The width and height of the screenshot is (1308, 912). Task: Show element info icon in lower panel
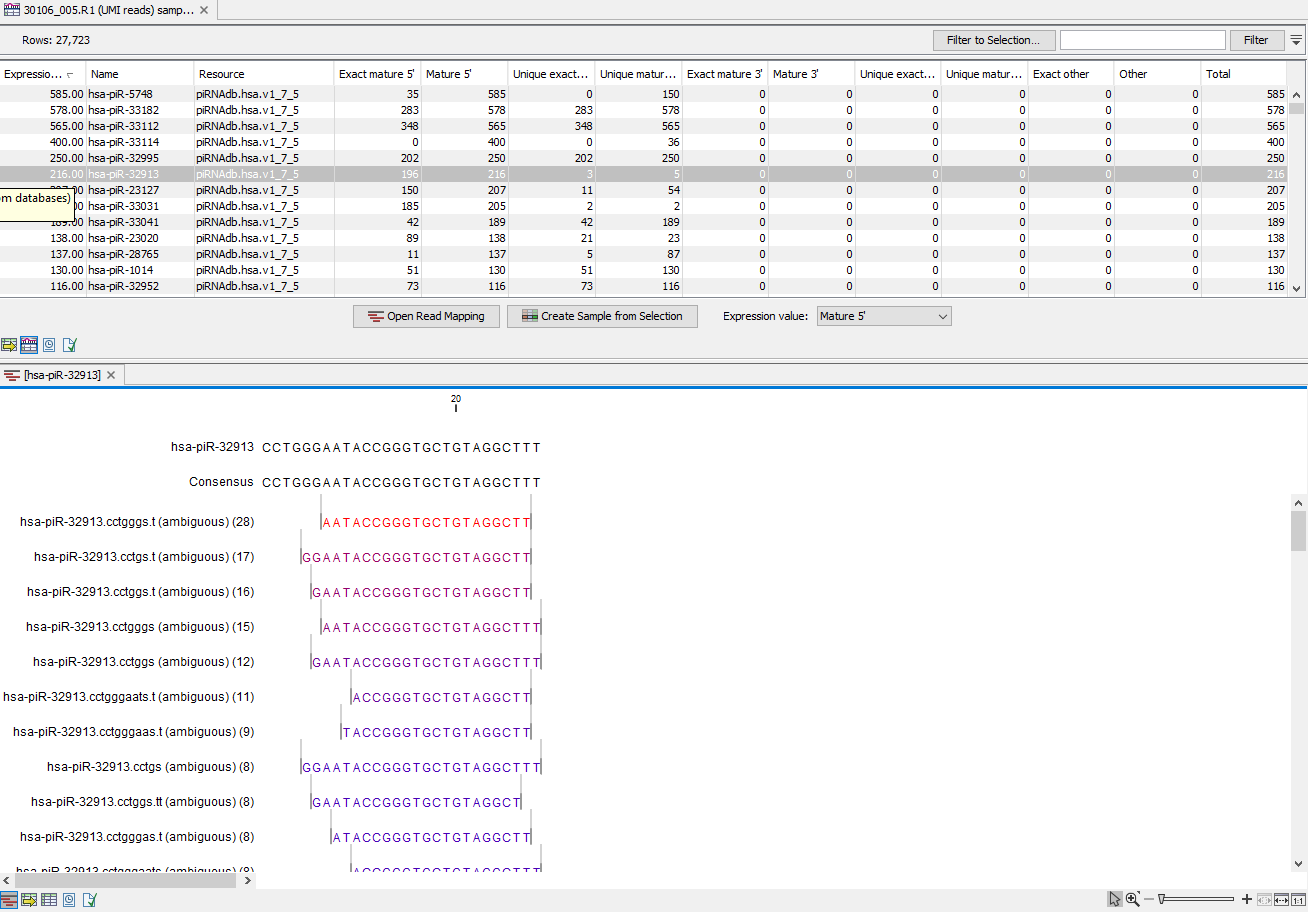coord(89,900)
